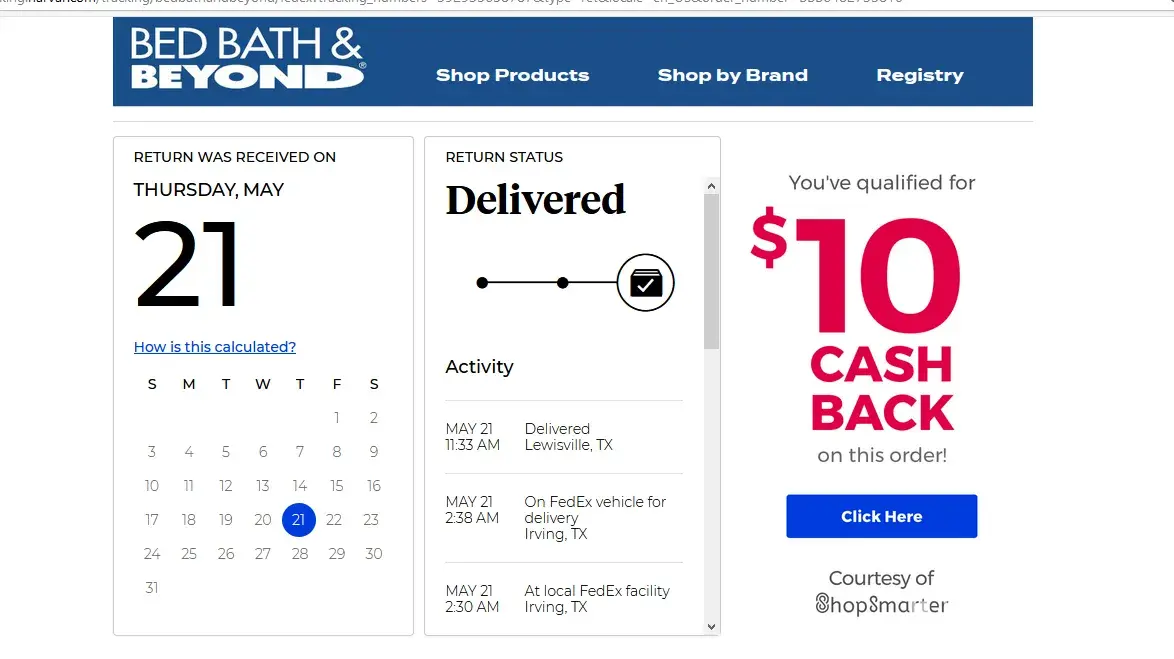1174x659 pixels.
Task: Open the 'How is this calculated?' link
Action: coord(215,347)
